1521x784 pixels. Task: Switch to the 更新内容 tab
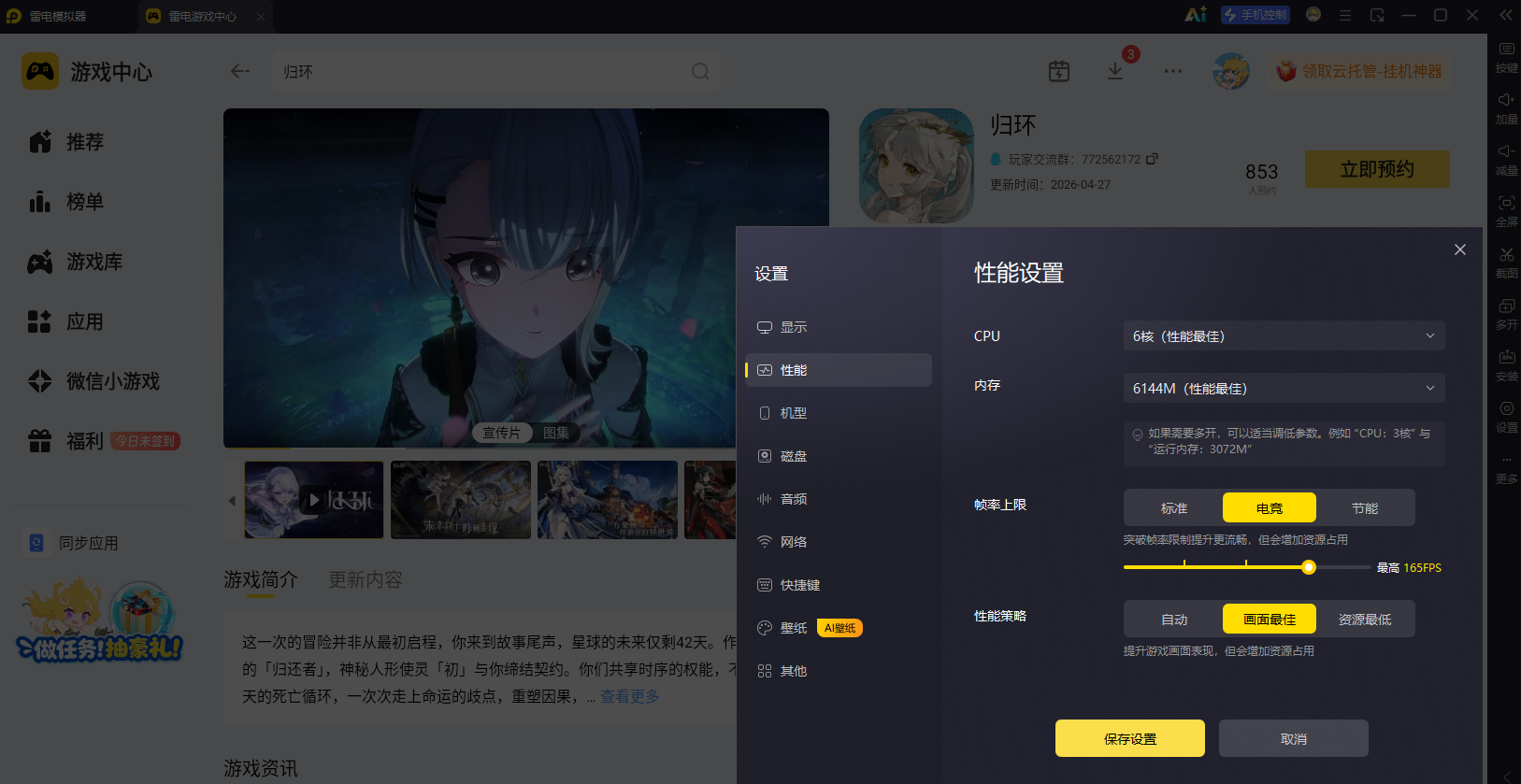pyautogui.click(x=366, y=580)
